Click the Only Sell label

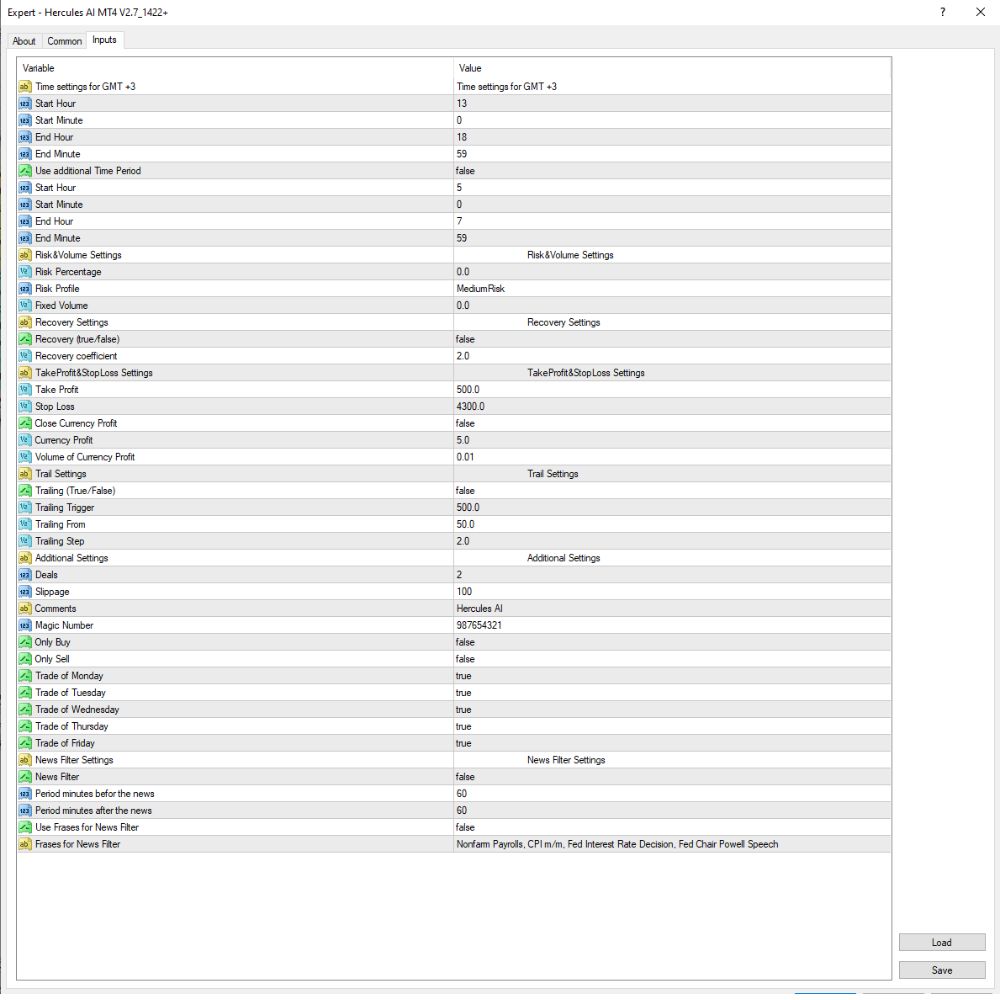52,659
